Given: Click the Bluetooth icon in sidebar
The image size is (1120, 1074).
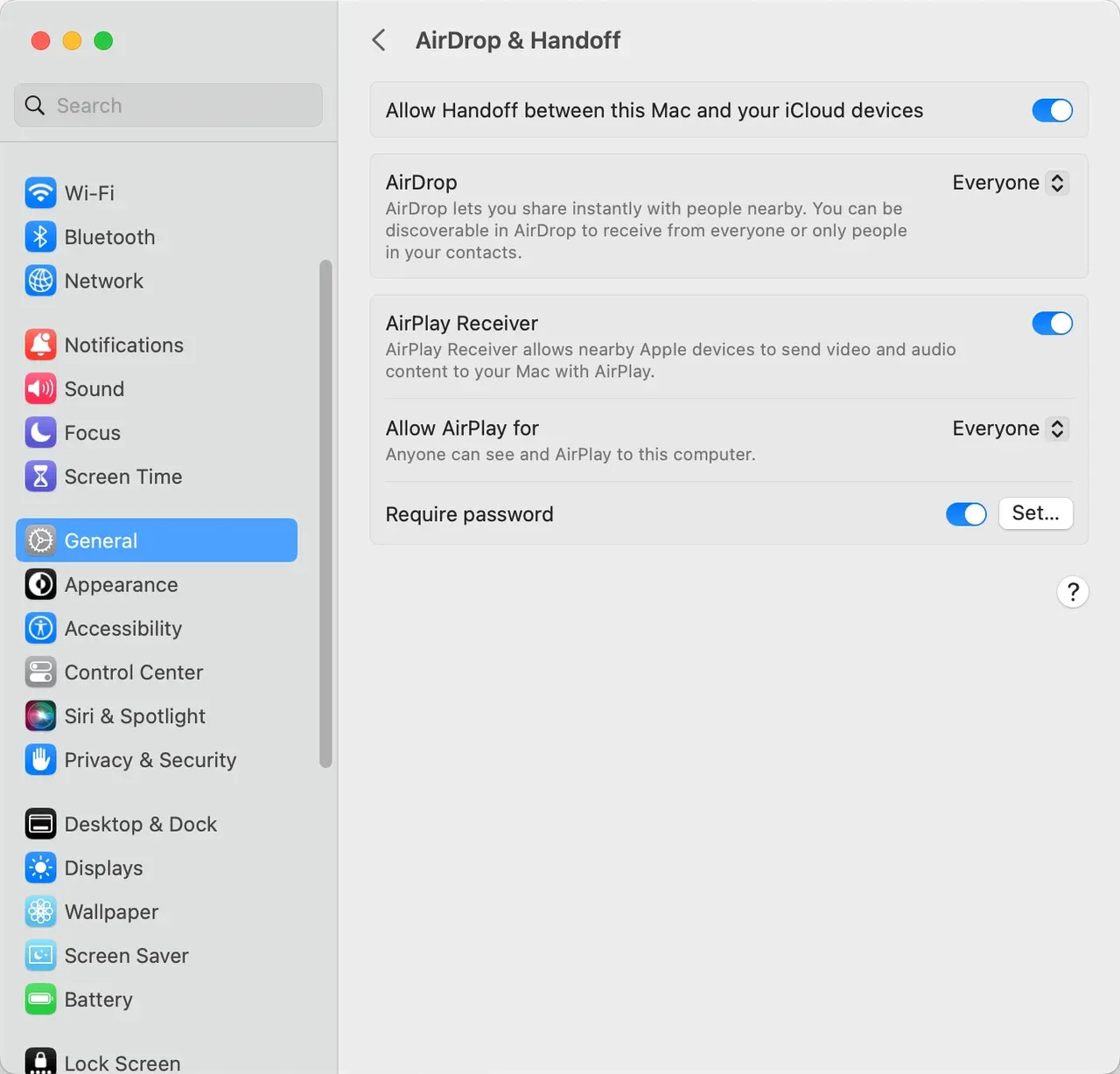Looking at the screenshot, I should [x=40, y=237].
